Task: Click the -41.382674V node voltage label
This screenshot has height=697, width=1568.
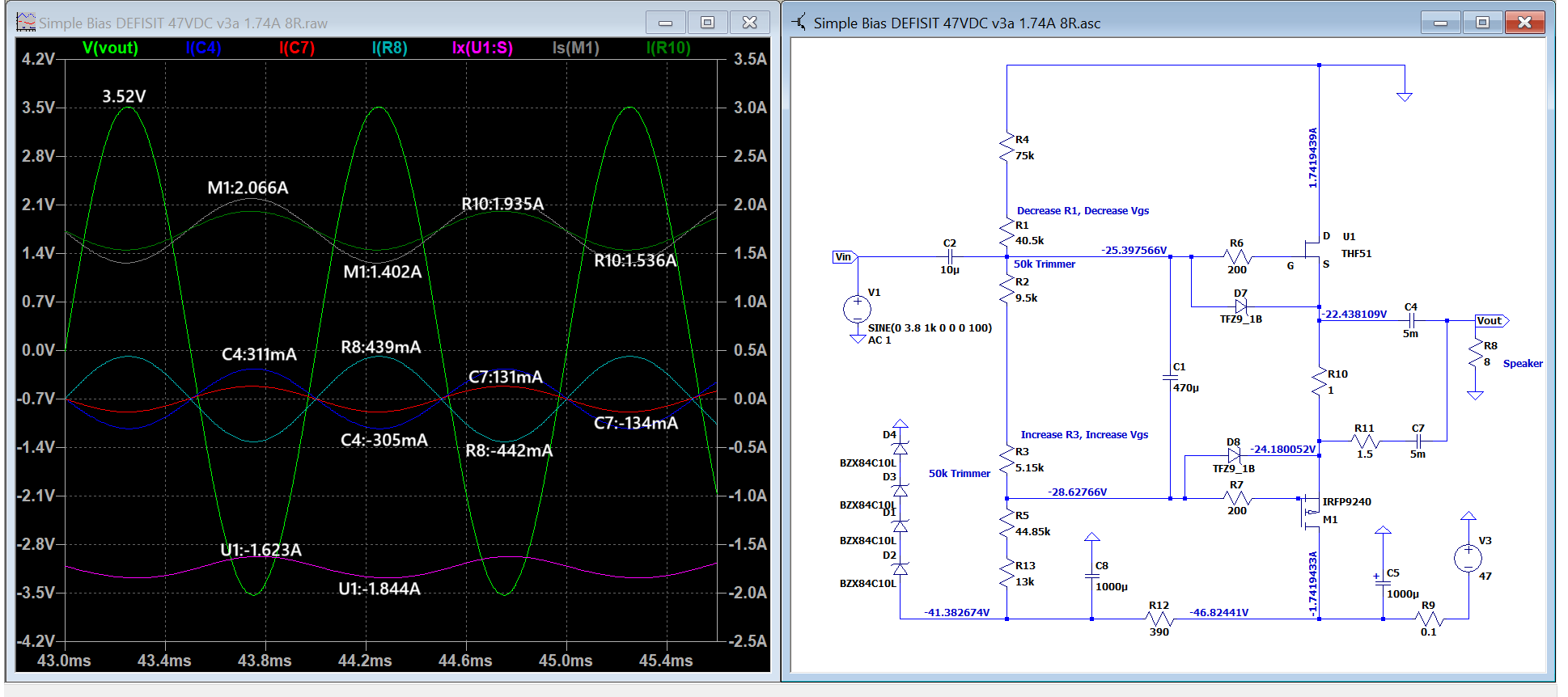Action: [x=956, y=612]
